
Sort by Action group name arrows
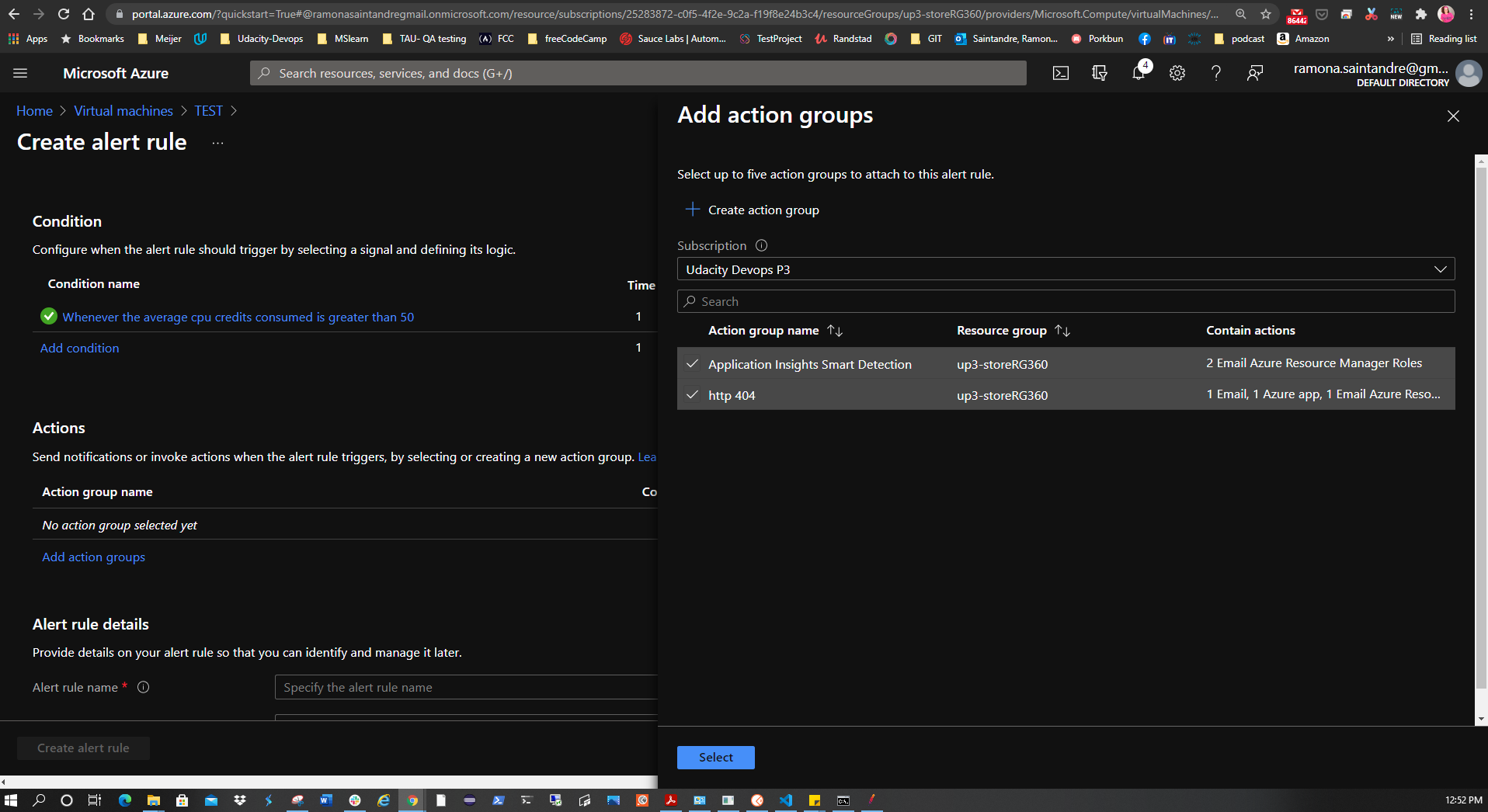click(x=835, y=331)
